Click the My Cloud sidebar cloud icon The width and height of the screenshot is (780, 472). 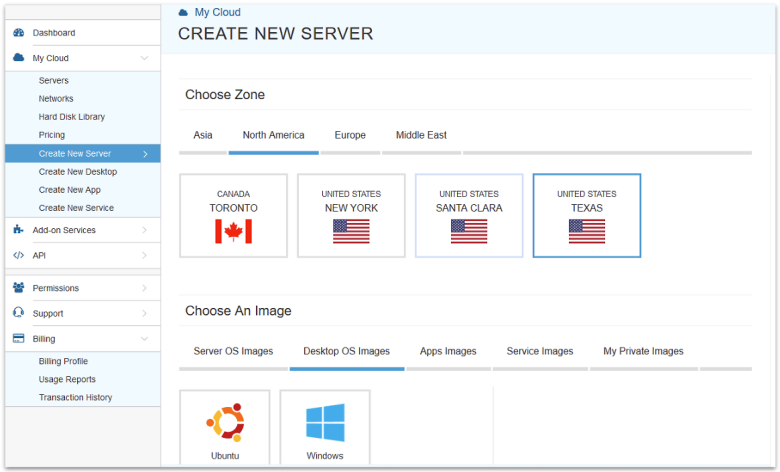[x=18, y=58]
